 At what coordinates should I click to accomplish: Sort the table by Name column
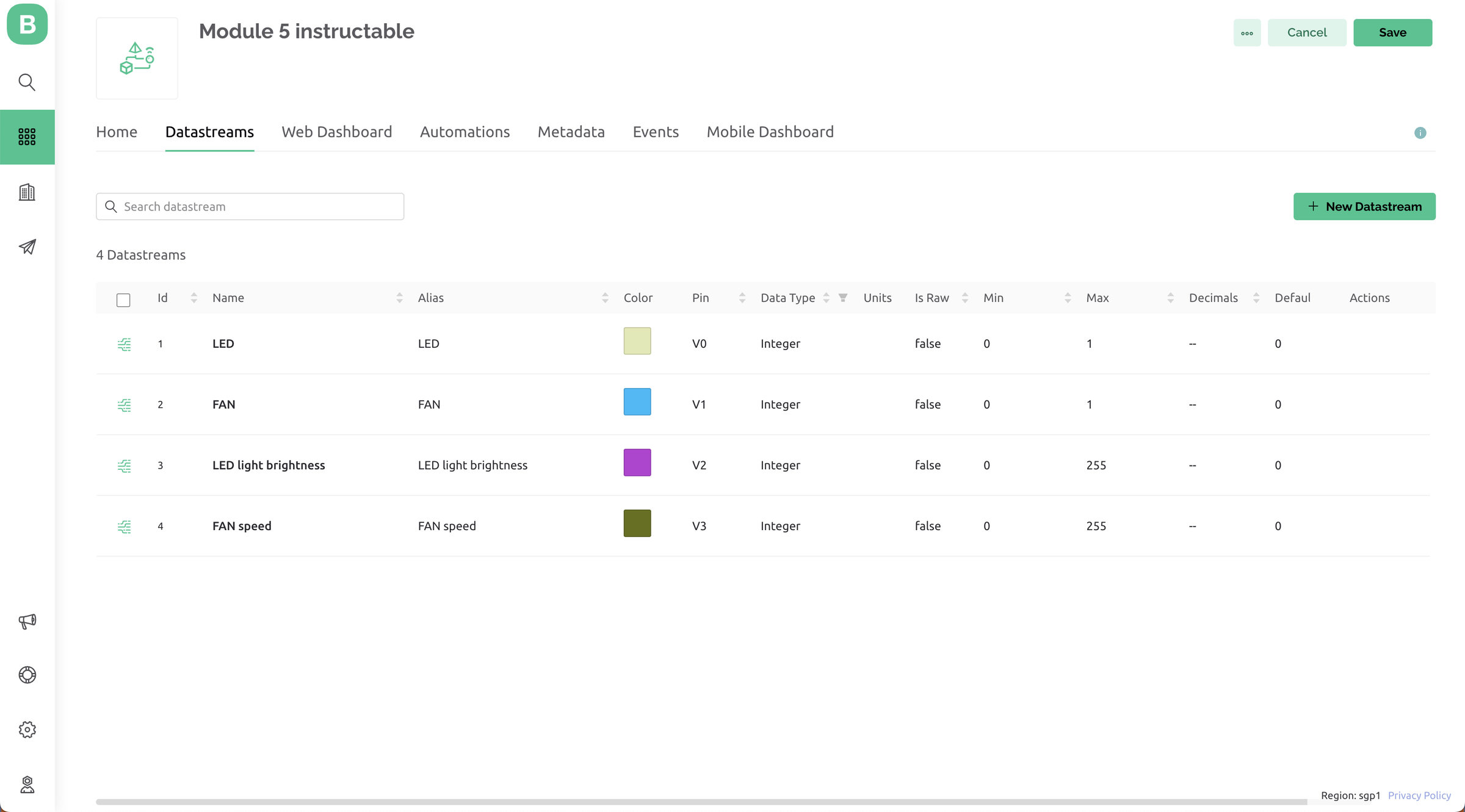(x=399, y=298)
